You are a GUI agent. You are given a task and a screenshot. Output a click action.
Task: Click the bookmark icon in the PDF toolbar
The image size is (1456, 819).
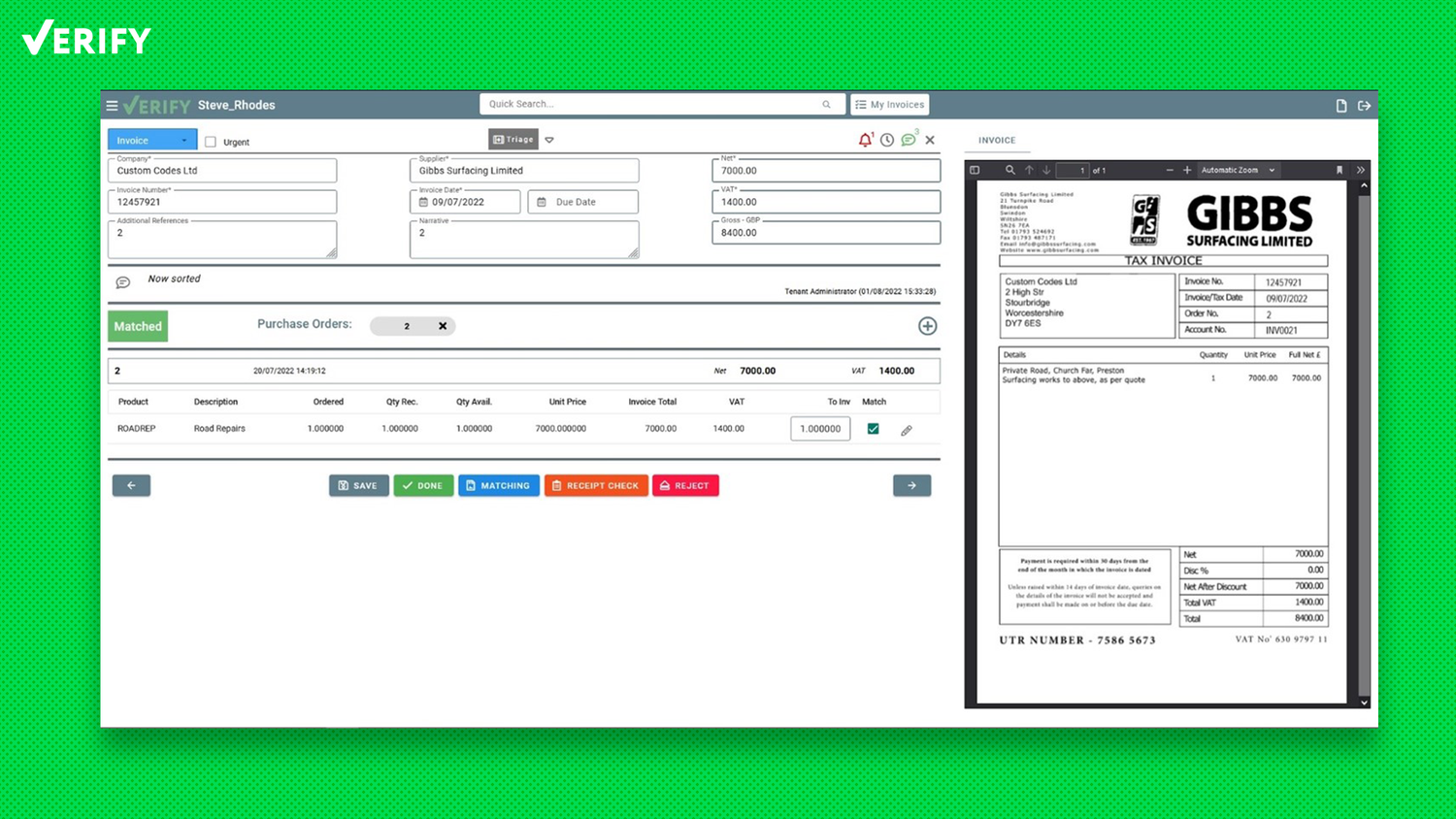click(x=1340, y=170)
